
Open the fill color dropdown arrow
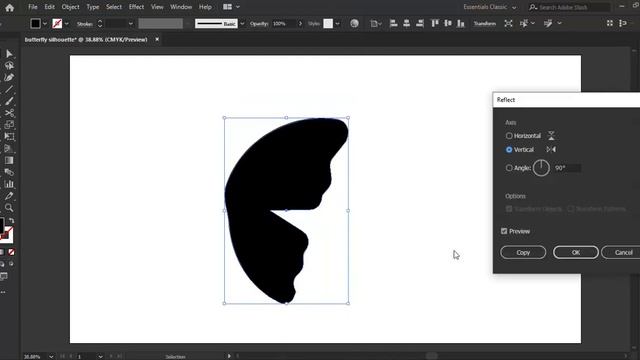[x=45, y=24]
